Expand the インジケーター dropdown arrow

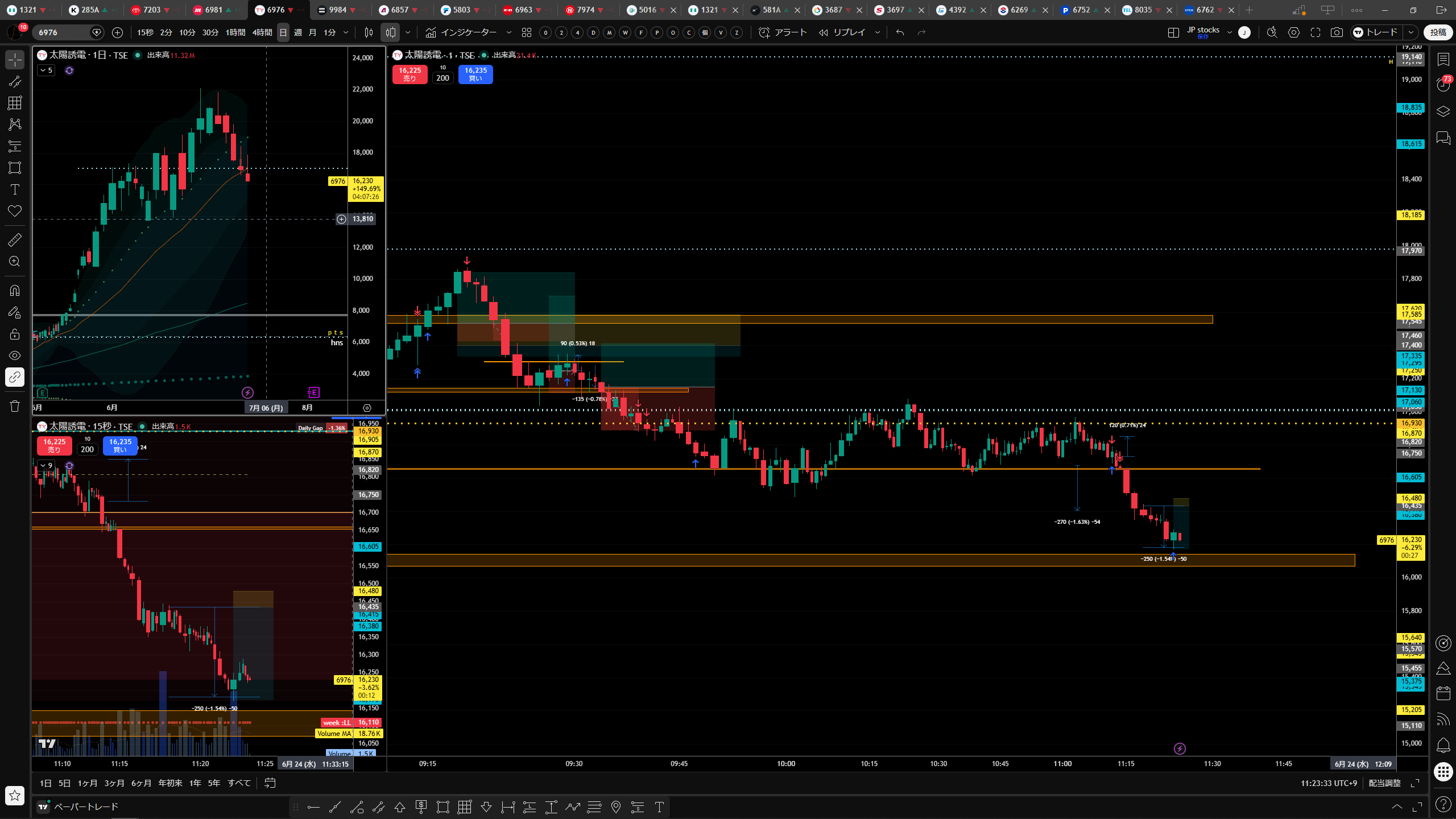pos(508,32)
